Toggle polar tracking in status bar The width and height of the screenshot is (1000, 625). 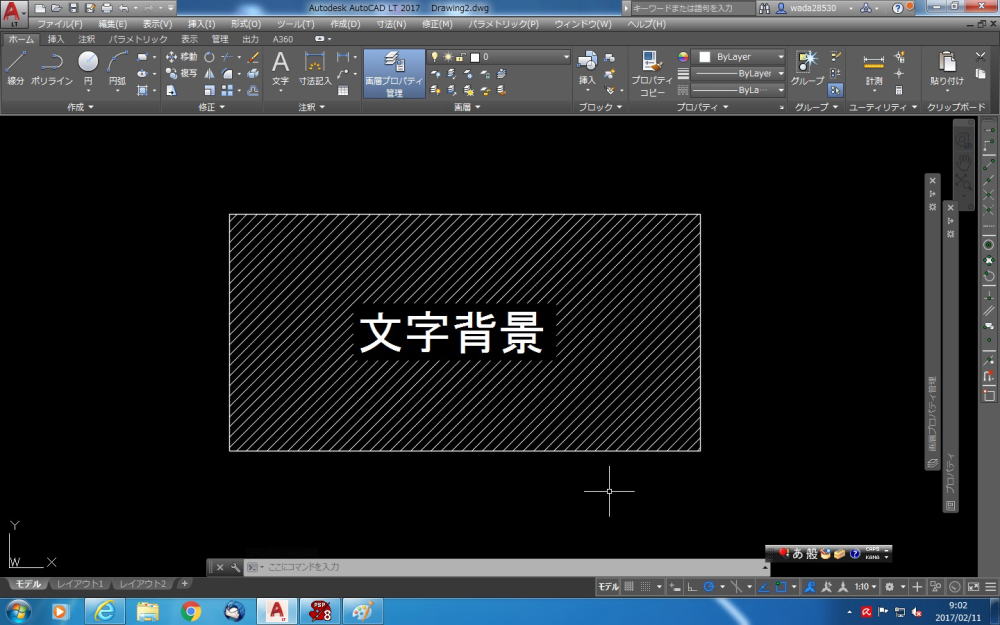(x=709, y=587)
